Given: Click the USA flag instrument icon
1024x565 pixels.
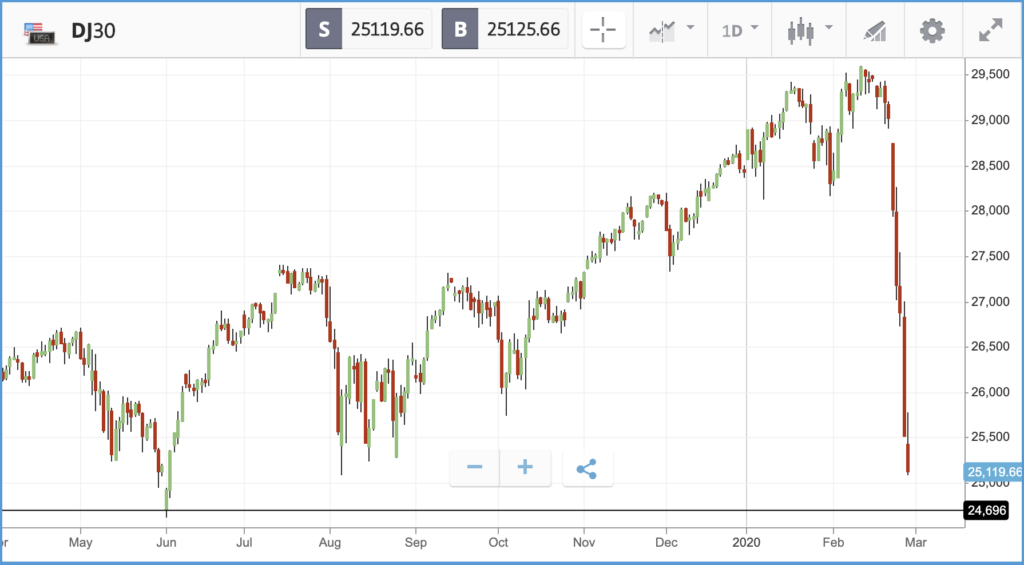Looking at the screenshot, I should coord(38,32).
